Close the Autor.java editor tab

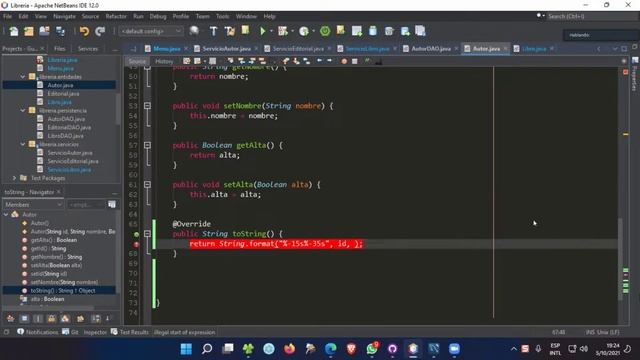pyautogui.click(x=506, y=49)
